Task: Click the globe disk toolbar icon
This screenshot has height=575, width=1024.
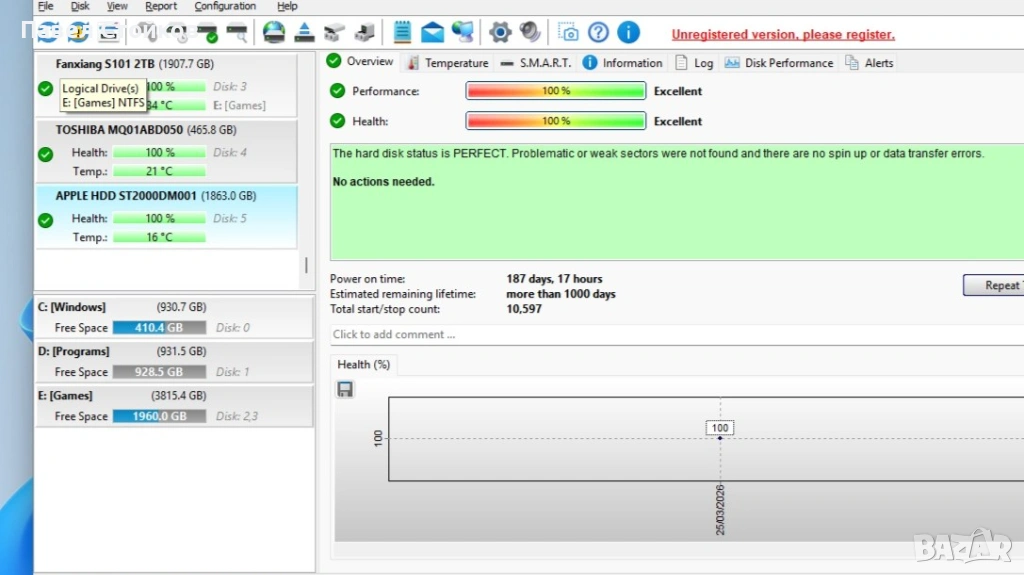Action: [273, 33]
